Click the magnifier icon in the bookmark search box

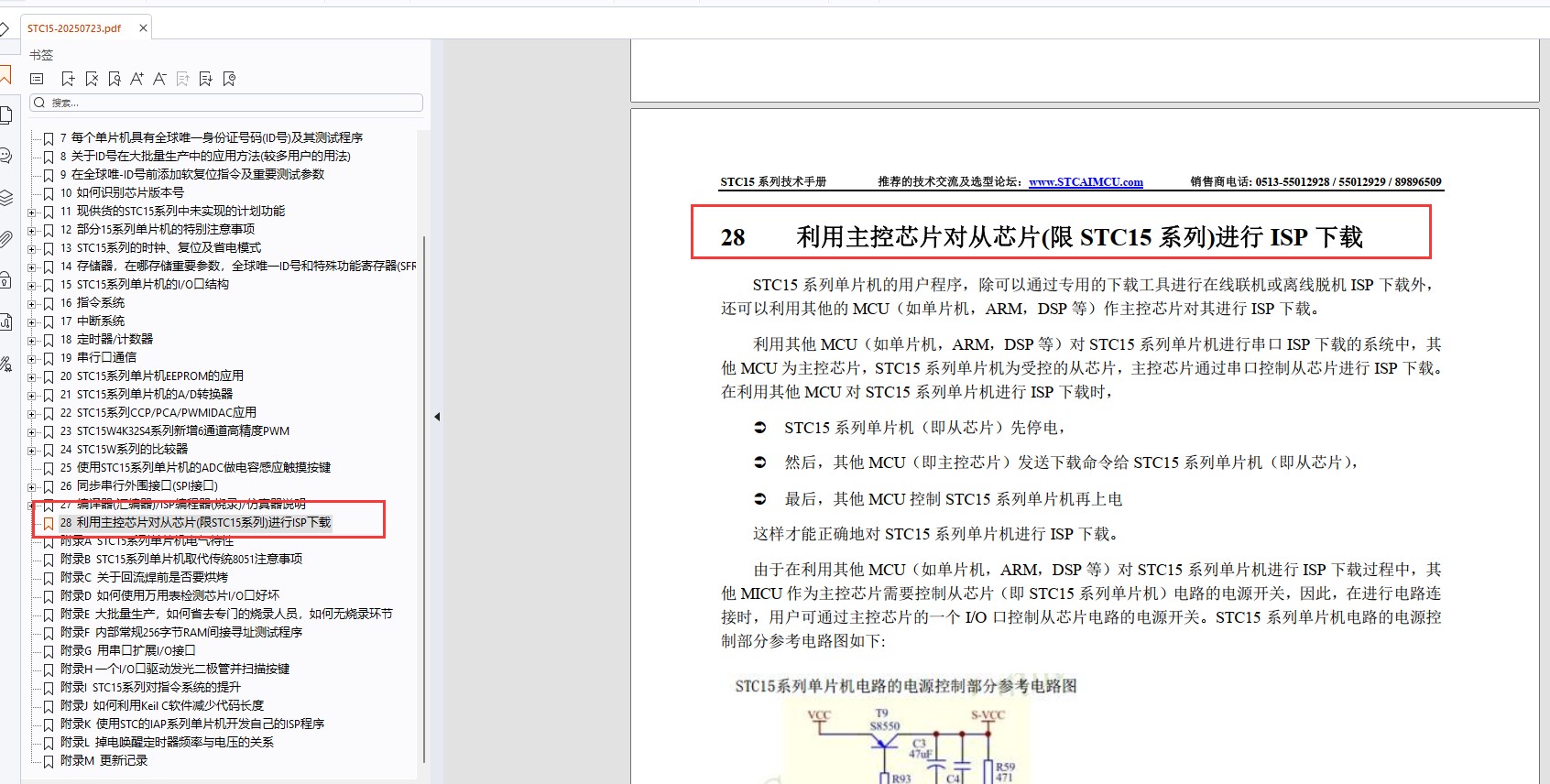tap(39, 103)
